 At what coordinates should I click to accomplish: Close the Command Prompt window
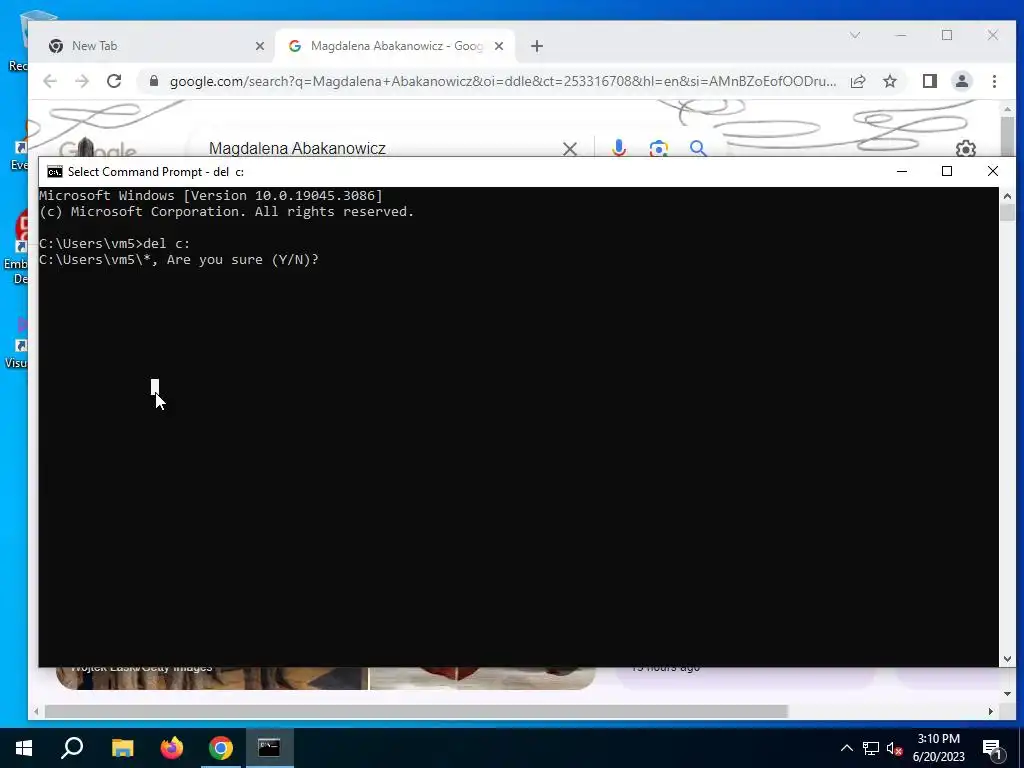click(993, 171)
